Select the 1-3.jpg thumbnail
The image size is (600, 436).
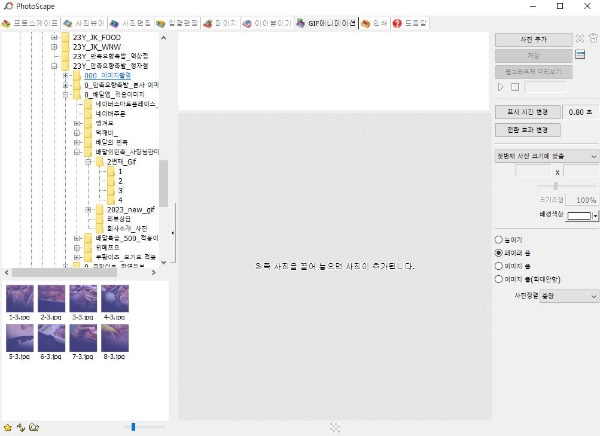pyautogui.click(x=20, y=299)
